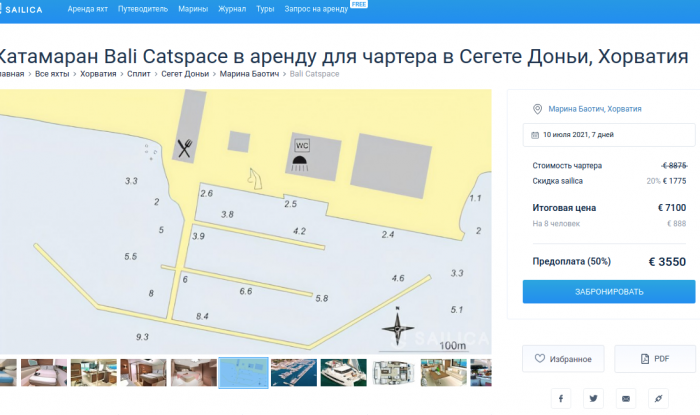Click the sailboat marker on the map
The image size is (700, 415).
(255, 179)
